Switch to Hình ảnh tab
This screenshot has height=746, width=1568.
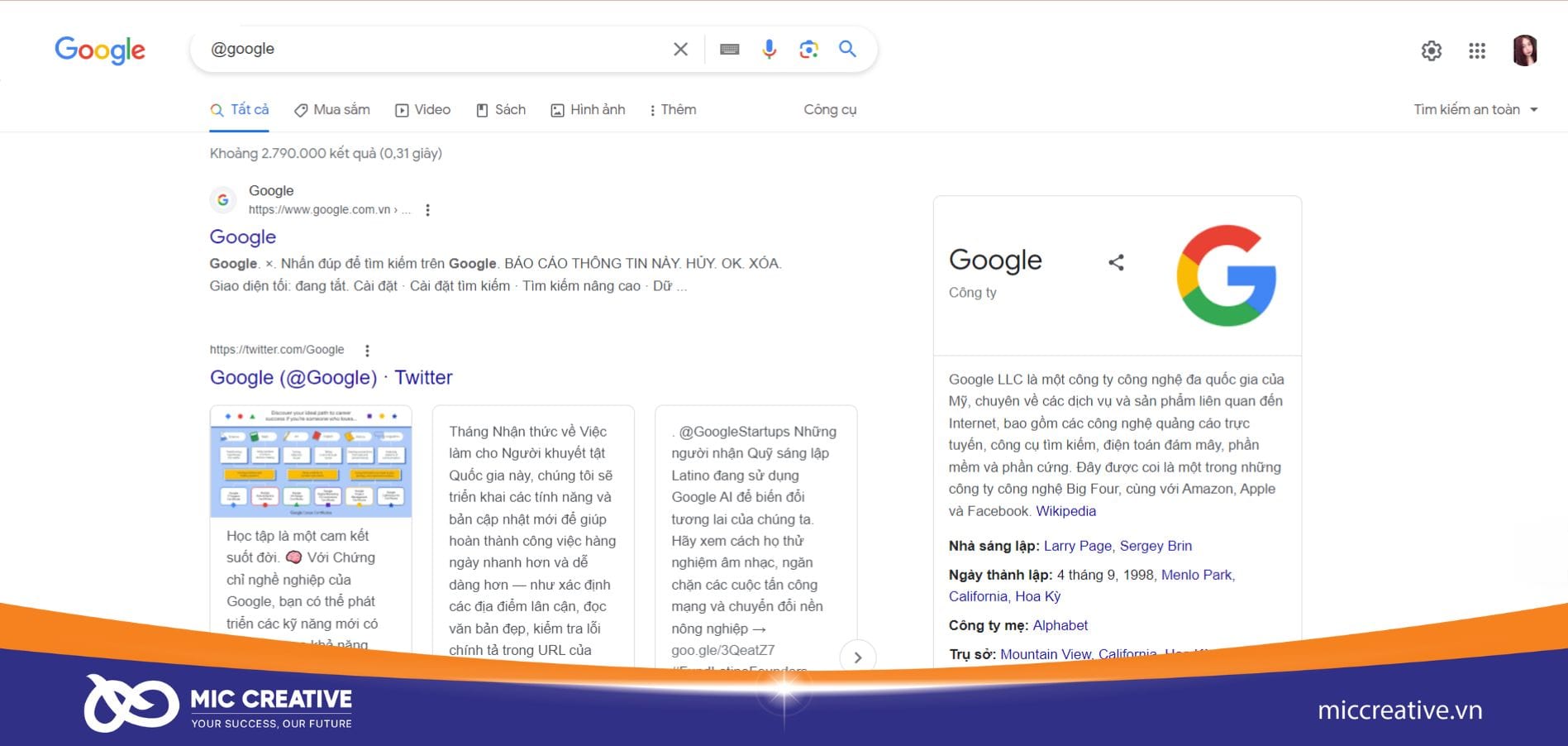[x=588, y=110]
